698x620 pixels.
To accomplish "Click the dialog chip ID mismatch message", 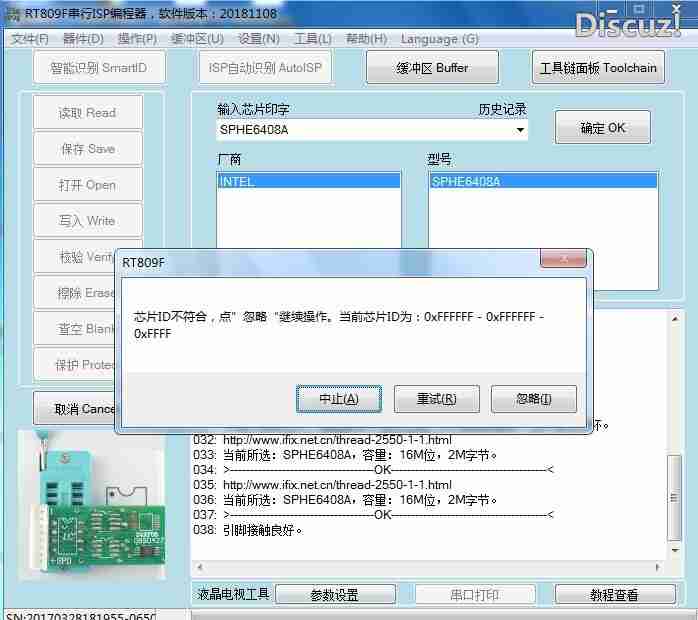I will [x=339, y=325].
